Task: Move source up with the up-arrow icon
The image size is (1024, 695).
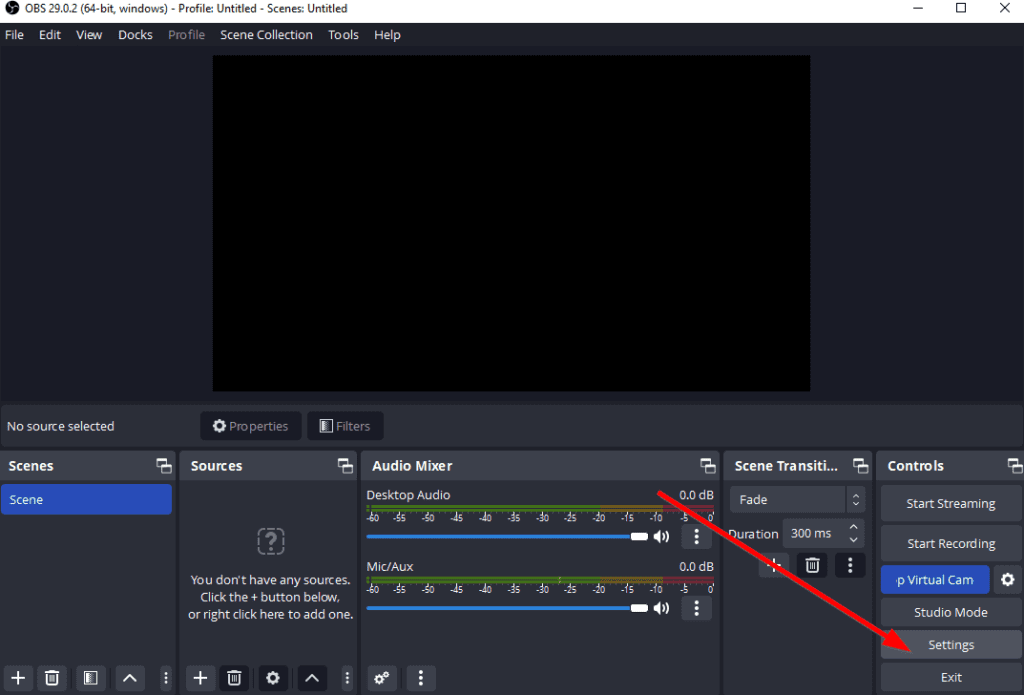Action: pos(311,678)
